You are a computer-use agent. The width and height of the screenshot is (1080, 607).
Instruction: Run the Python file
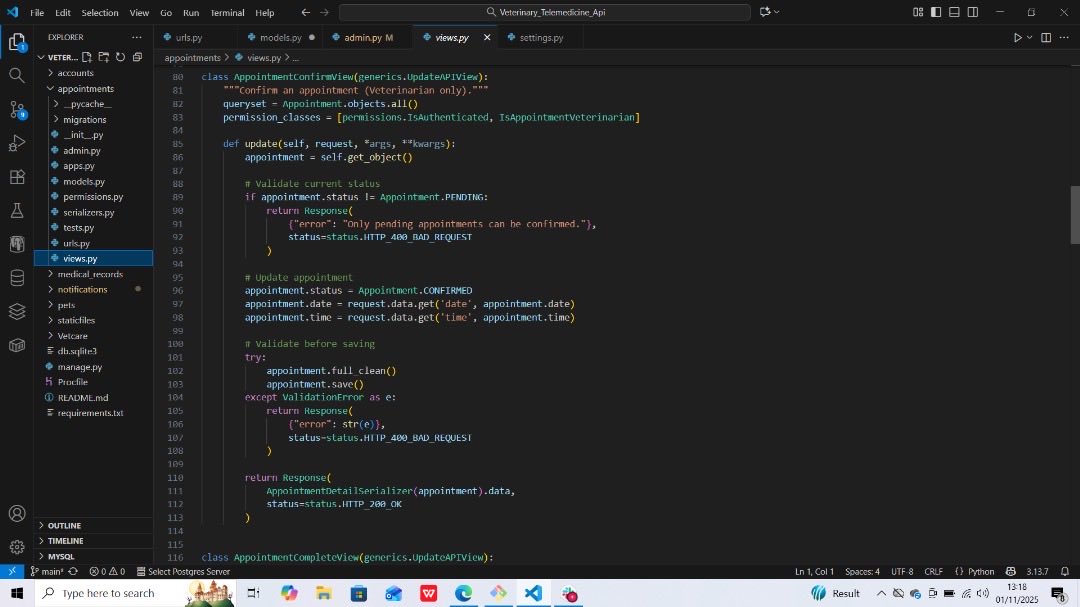tap(1018, 37)
